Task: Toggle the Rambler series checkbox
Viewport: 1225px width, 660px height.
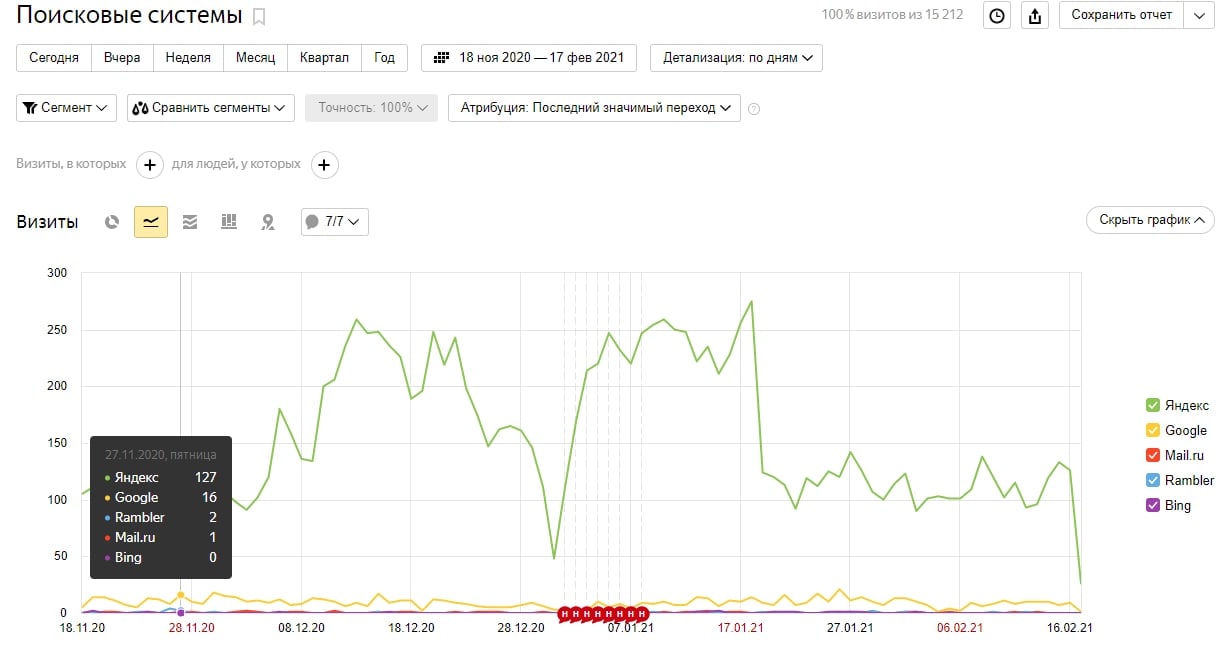Action: (x=1153, y=480)
